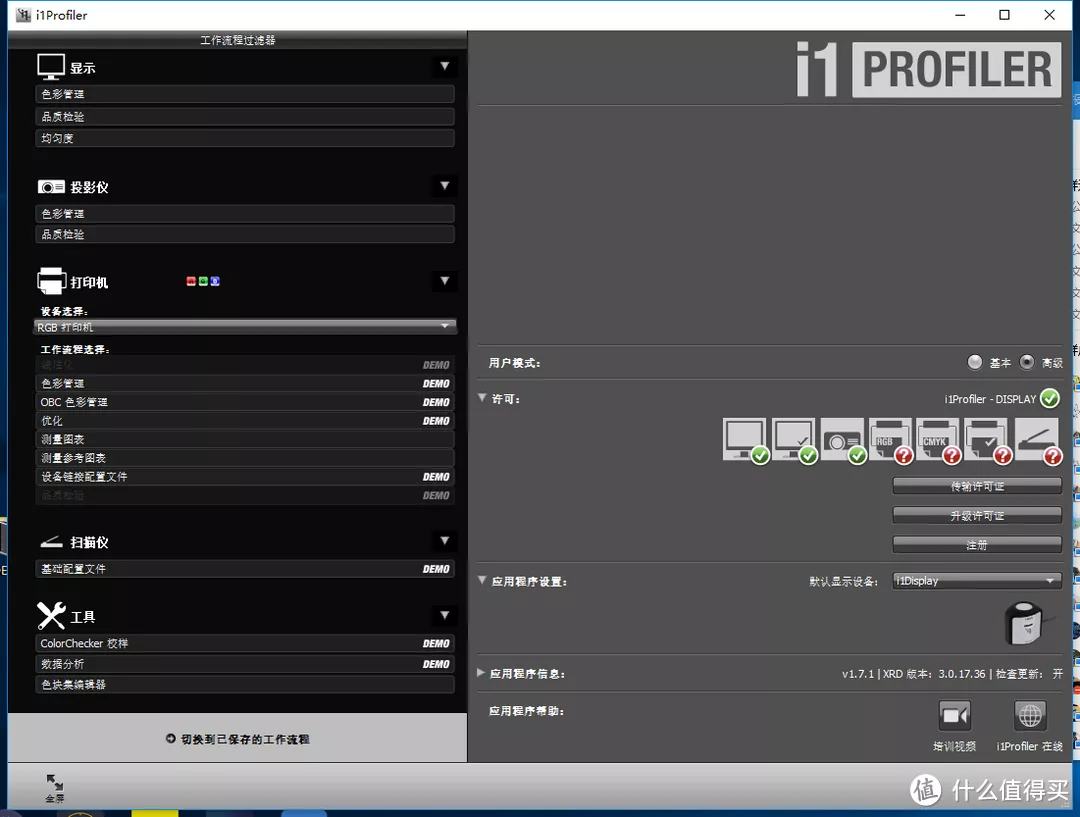
Task: Open the training videos camera icon
Action: click(x=955, y=716)
